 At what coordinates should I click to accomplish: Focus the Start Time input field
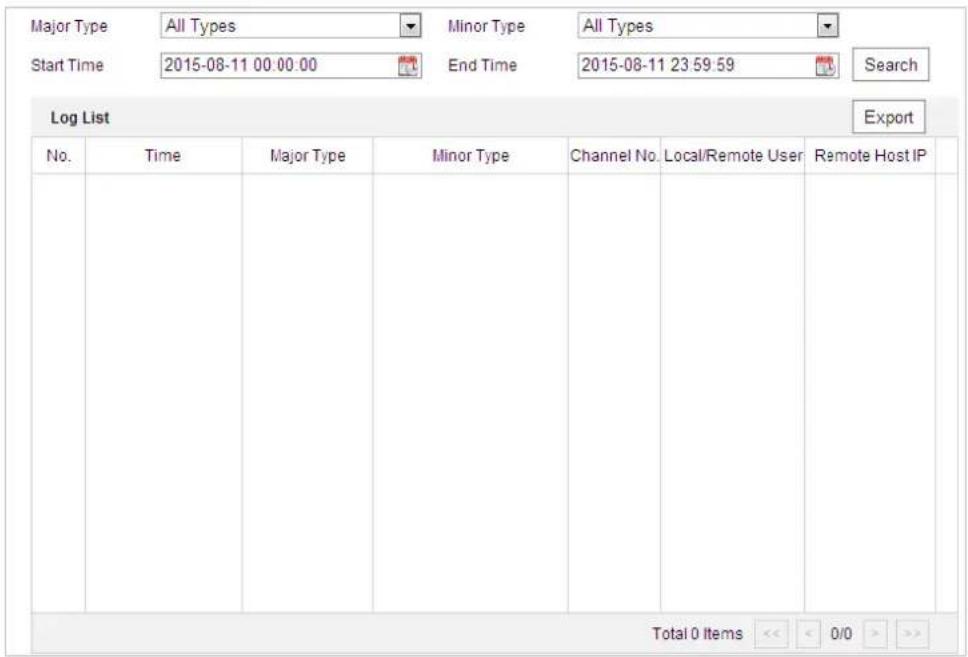click(x=291, y=65)
